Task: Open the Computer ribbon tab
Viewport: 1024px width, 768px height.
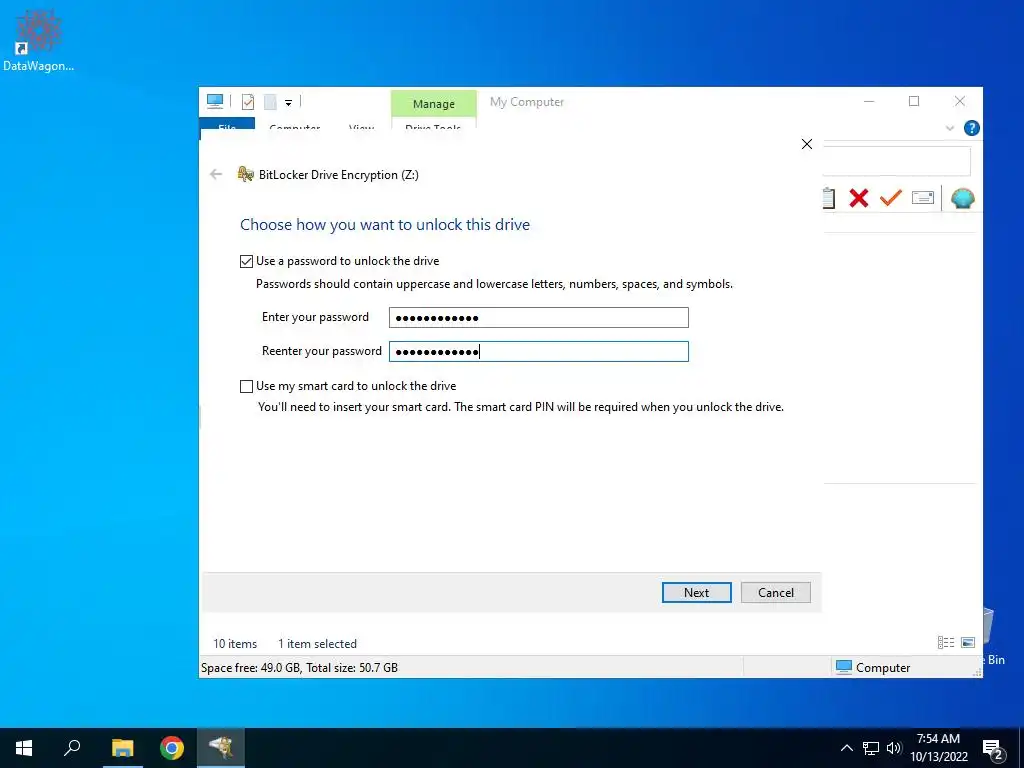Action: click(295, 127)
